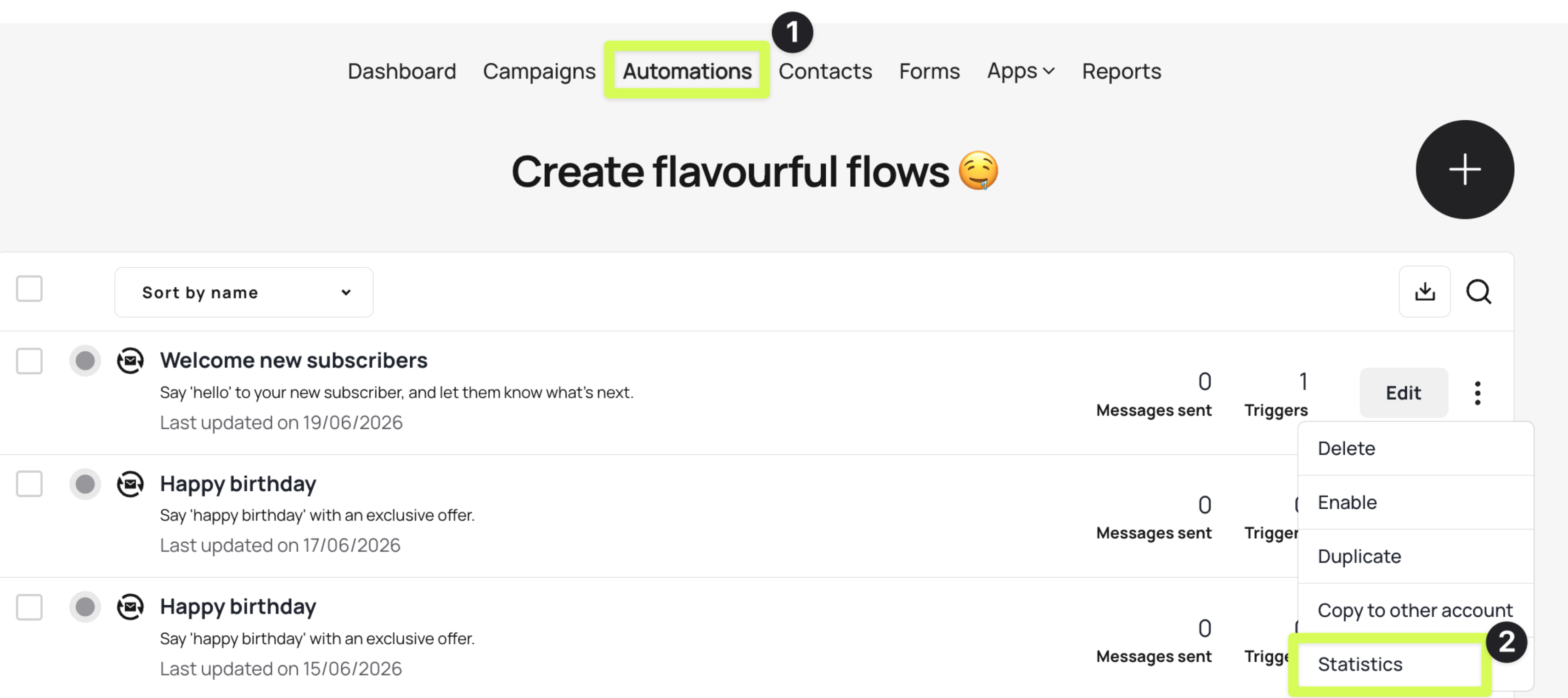Click the Edit button

coord(1403,393)
